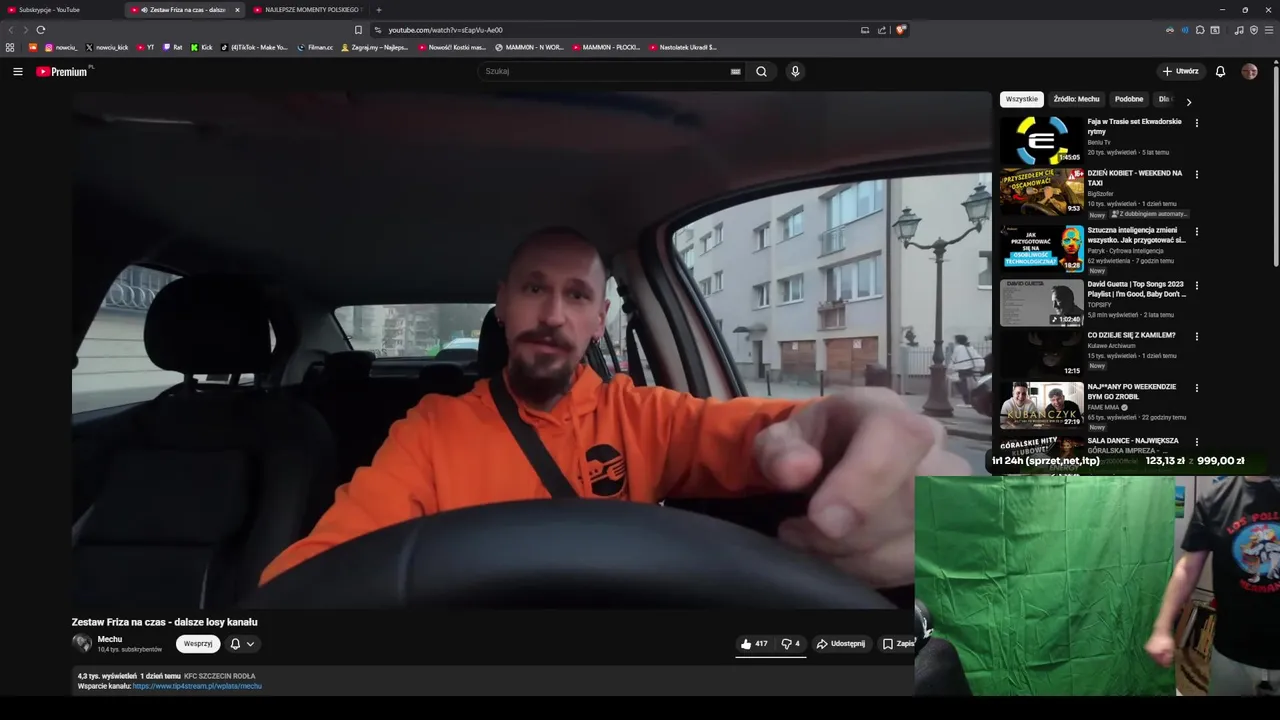Screen dimensions: 1280x720
Task: Open options for 'DZIEŃ KOBIET' video
Action: [1197, 174]
